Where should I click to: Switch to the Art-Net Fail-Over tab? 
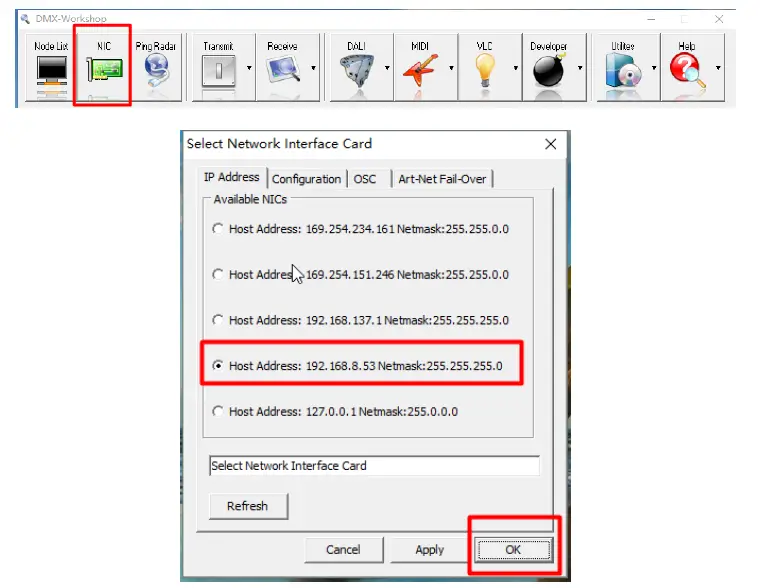click(x=442, y=179)
